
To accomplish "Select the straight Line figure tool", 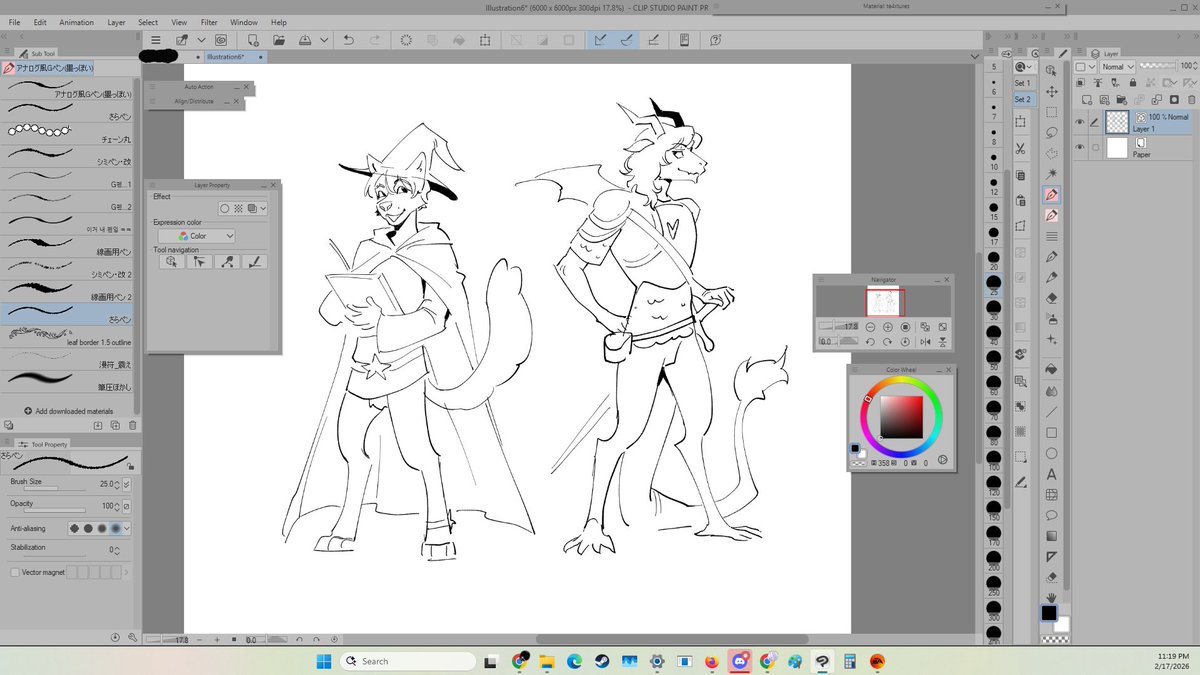I will click(1051, 412).
